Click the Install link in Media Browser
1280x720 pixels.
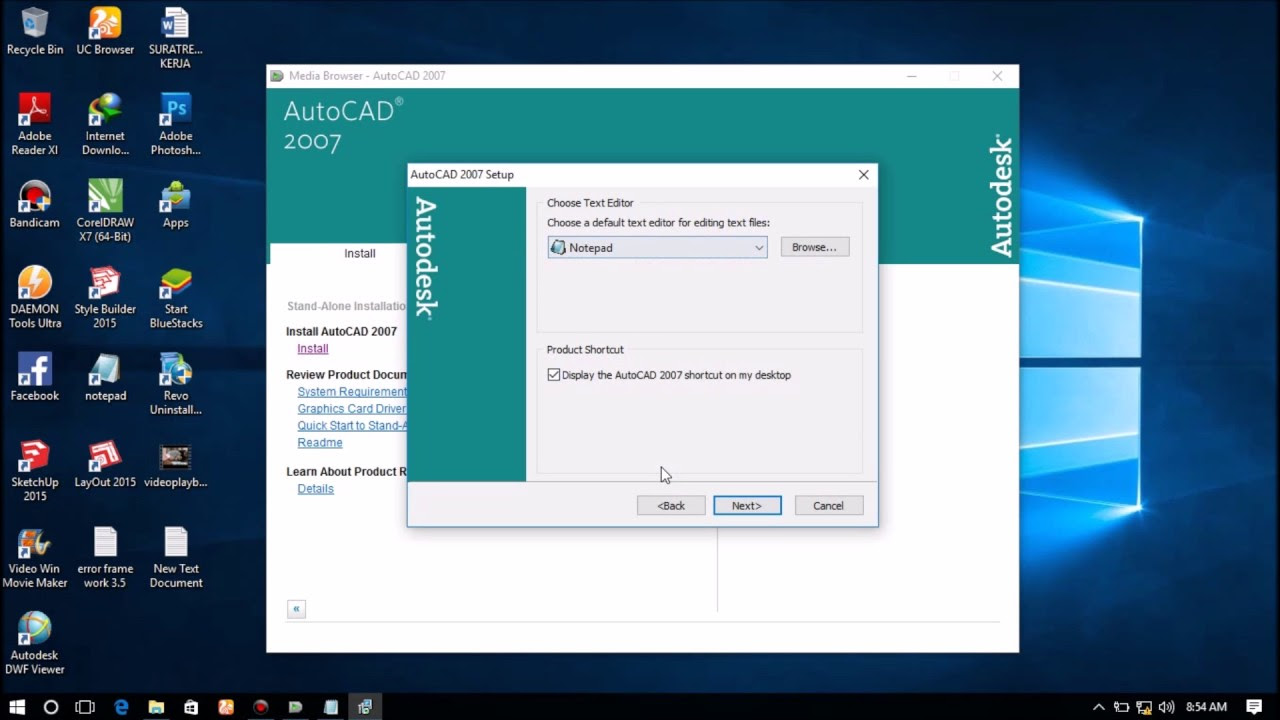[313, 349]
